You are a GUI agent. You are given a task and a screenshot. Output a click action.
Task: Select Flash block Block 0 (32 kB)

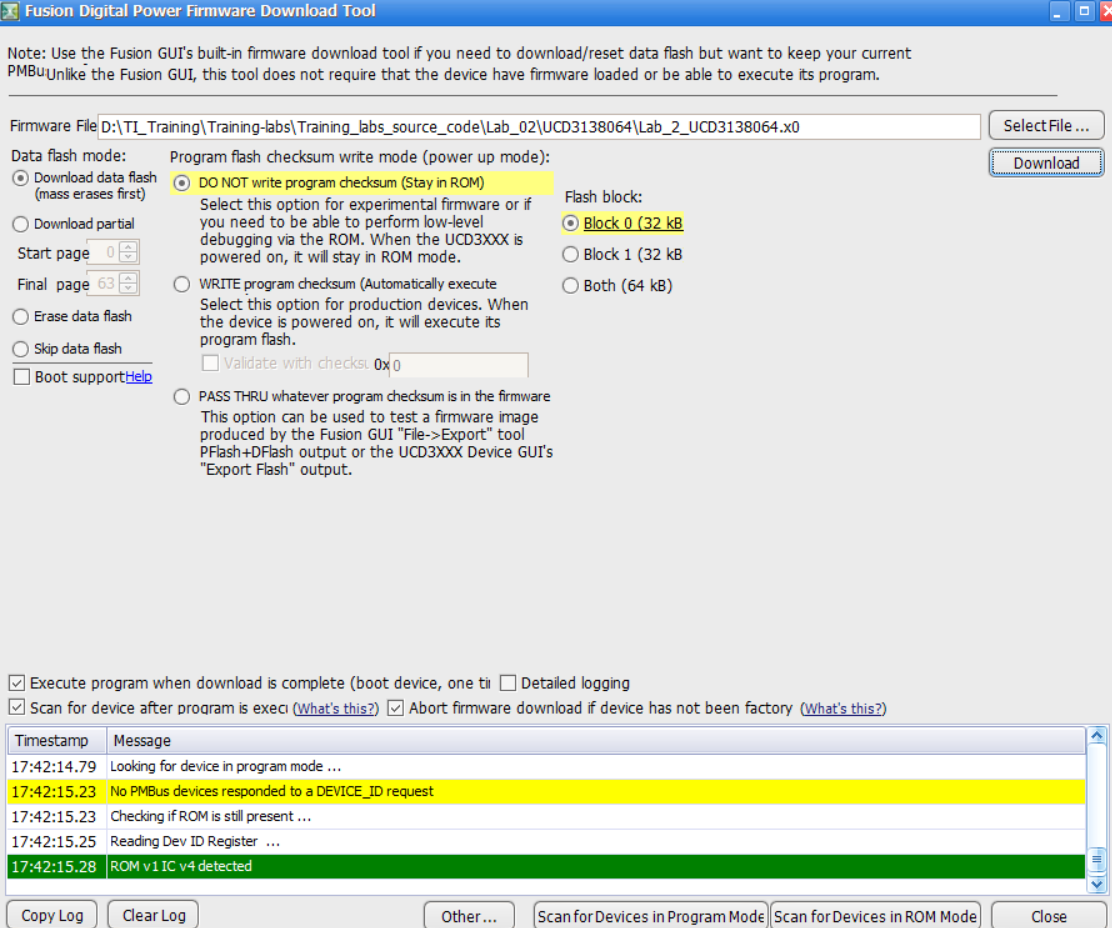(571, 223)
